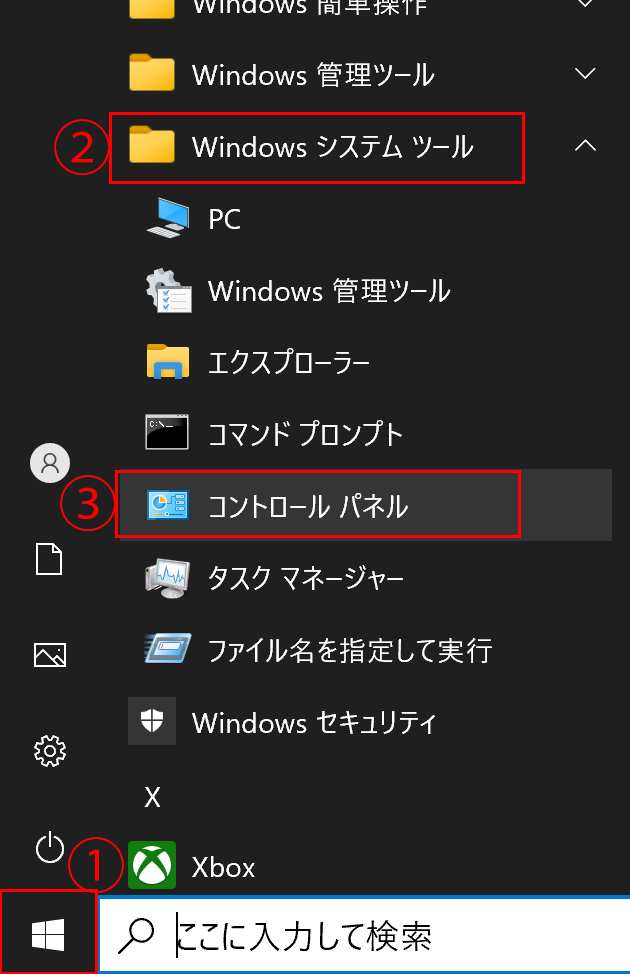Open Documents from the Start sidebar

49,559
